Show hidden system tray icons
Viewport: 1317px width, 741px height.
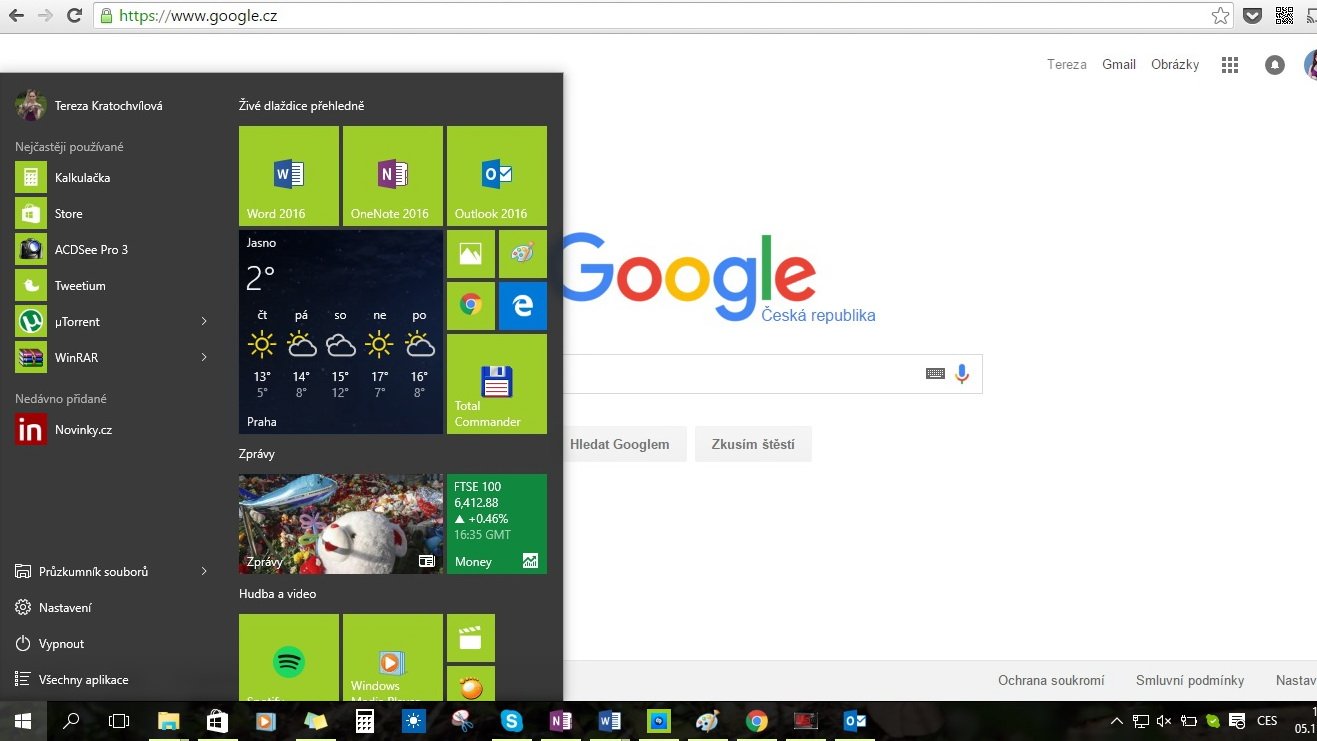(1117, 721)
